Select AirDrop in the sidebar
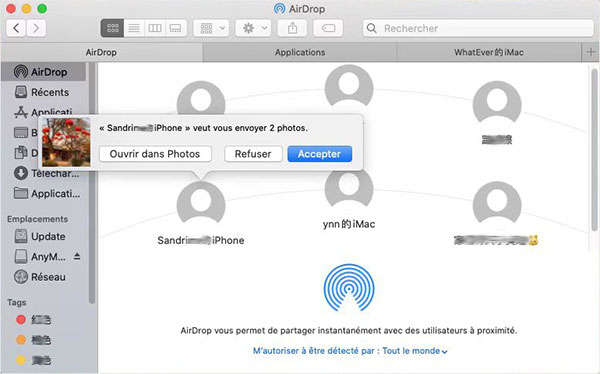The image size is (600, 374). click(x=43, y=72)
